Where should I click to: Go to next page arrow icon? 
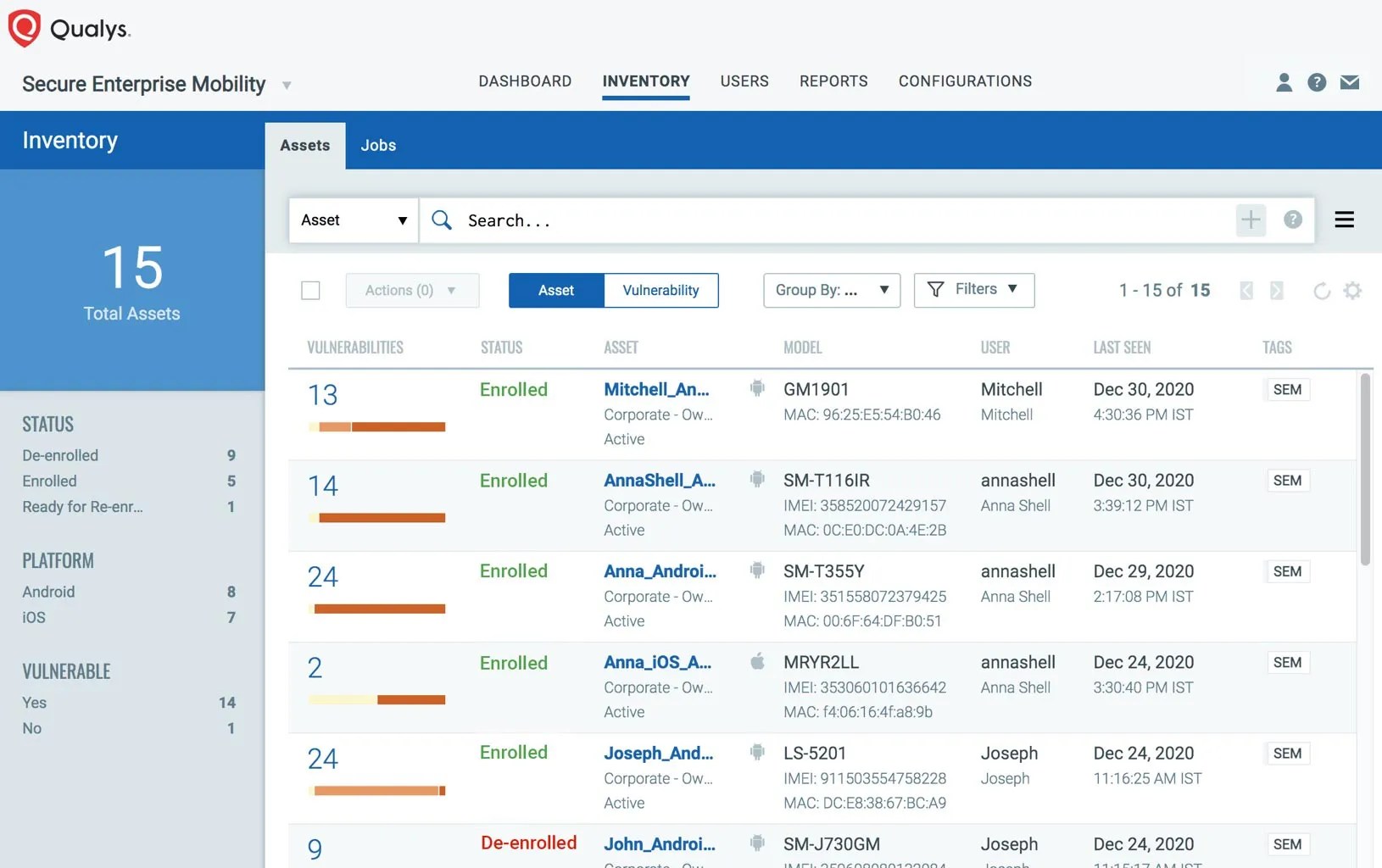tap(1276, 291)
